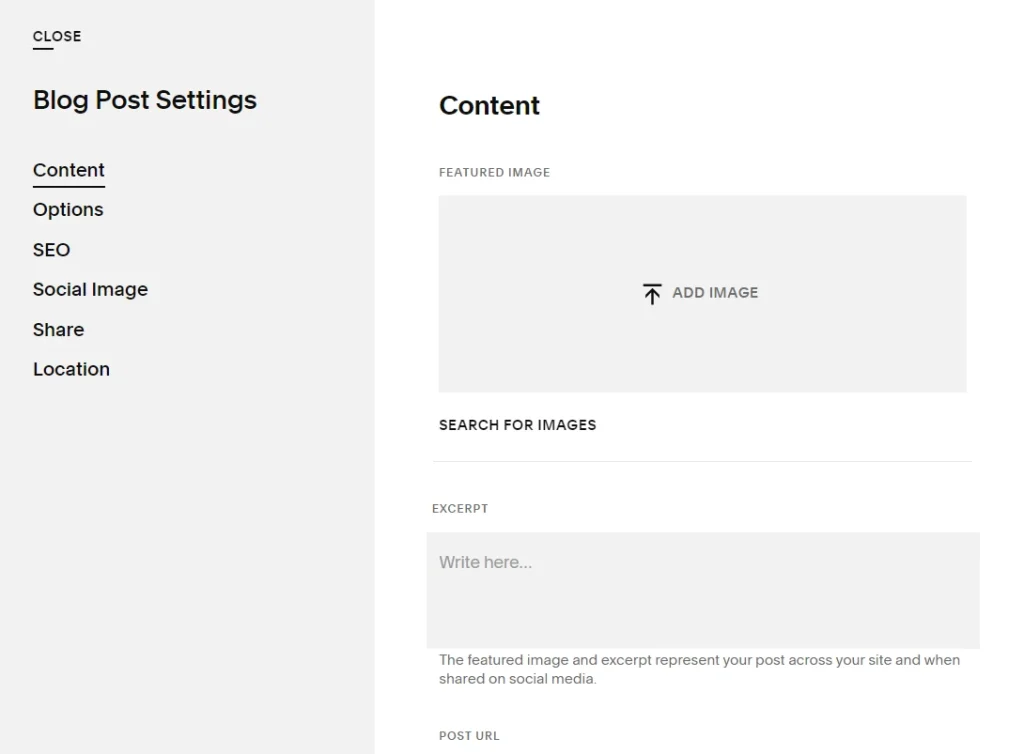Click the Post URL label

tap(469, 736)
